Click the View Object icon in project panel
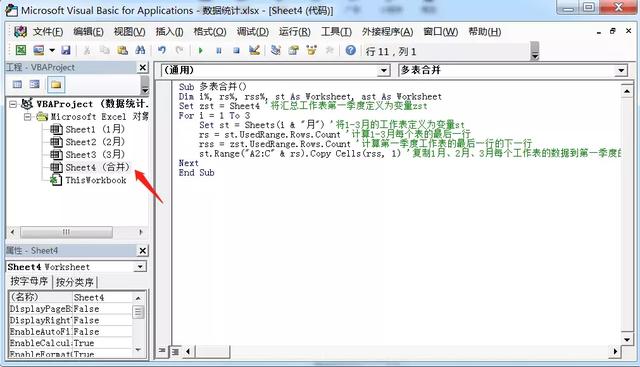 click(35, 85)
